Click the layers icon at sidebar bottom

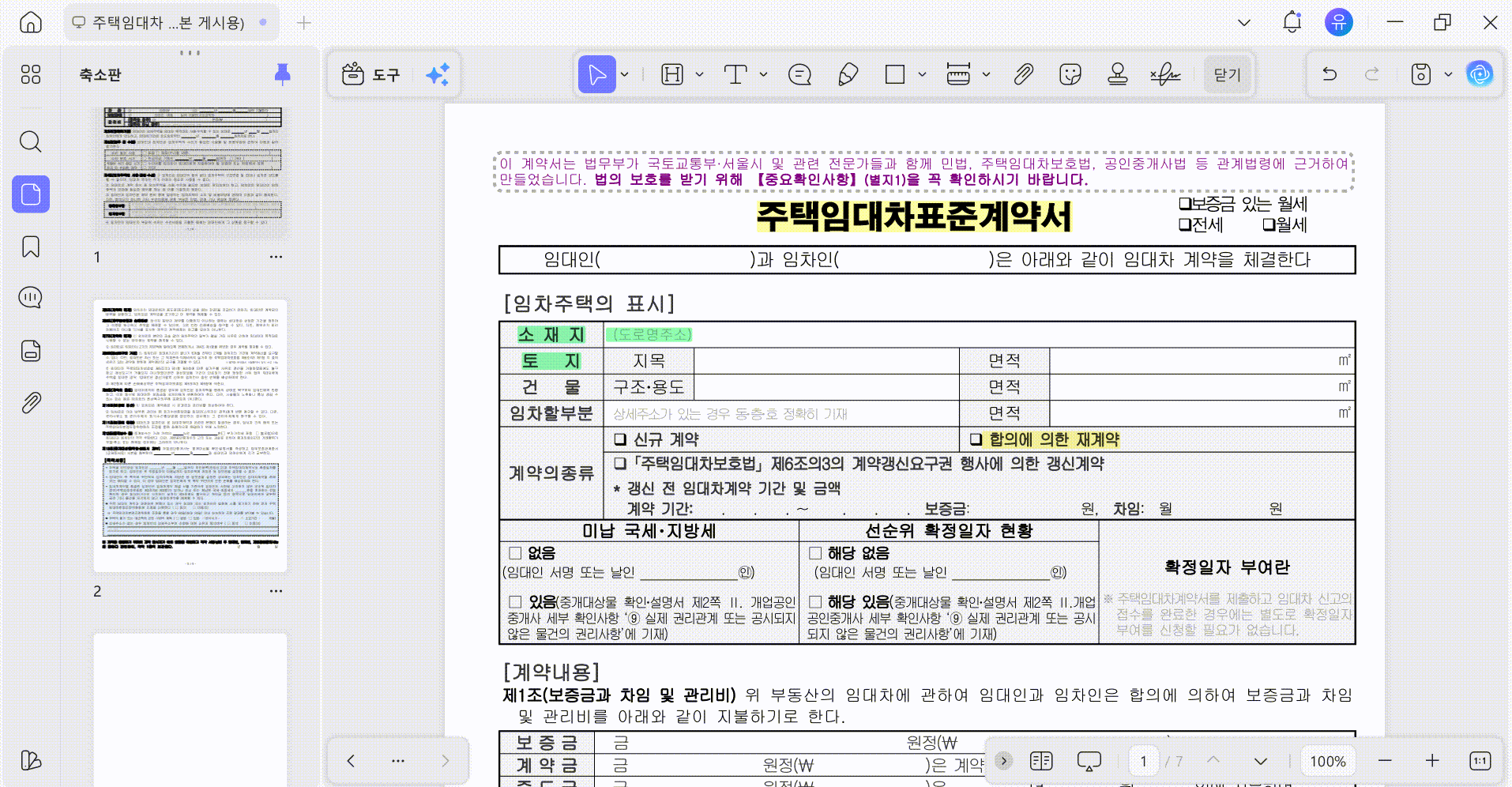point(31,760)
